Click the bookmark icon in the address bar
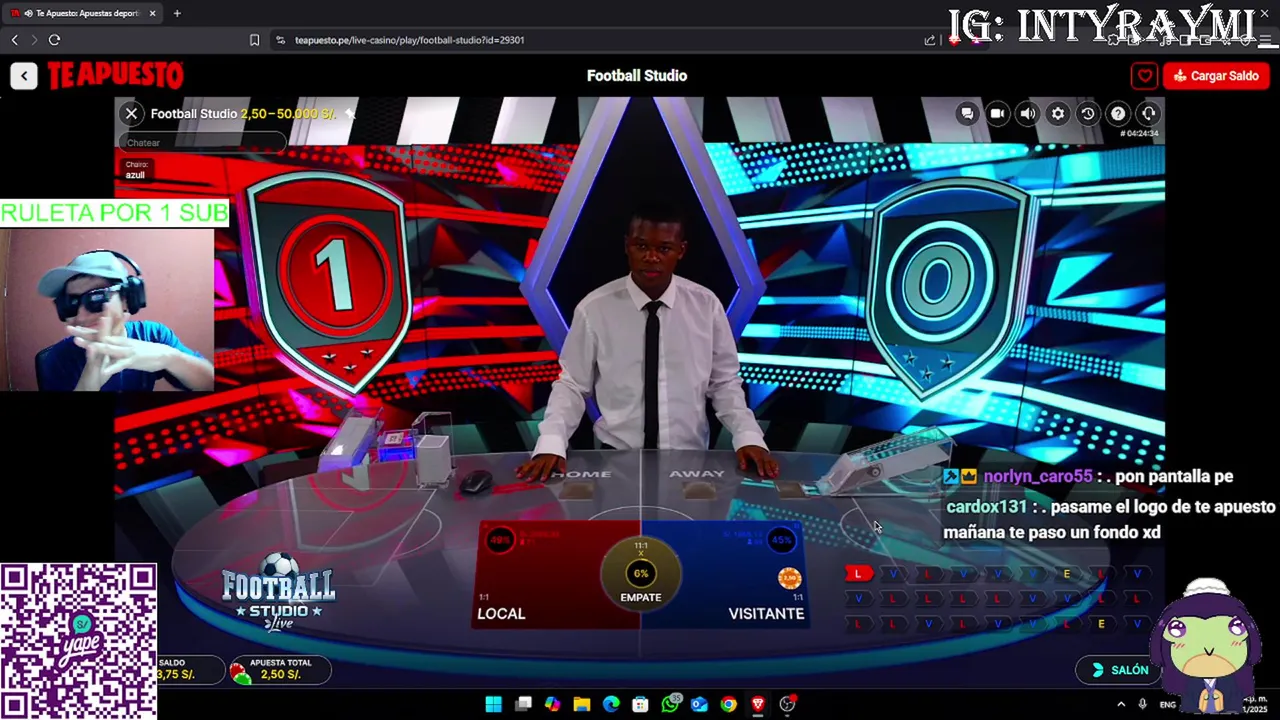The width and height of the screenshot is (1280, 720). point(254,40)
